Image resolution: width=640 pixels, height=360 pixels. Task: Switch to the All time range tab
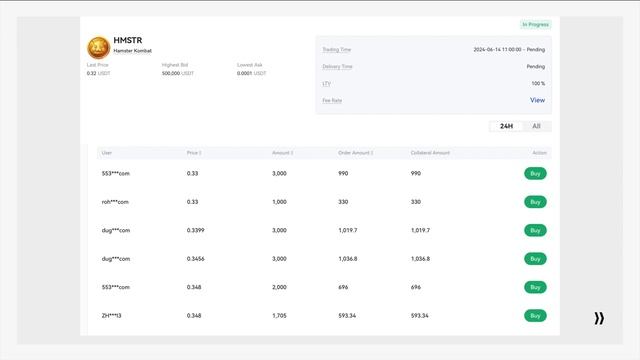coord(536,127)
